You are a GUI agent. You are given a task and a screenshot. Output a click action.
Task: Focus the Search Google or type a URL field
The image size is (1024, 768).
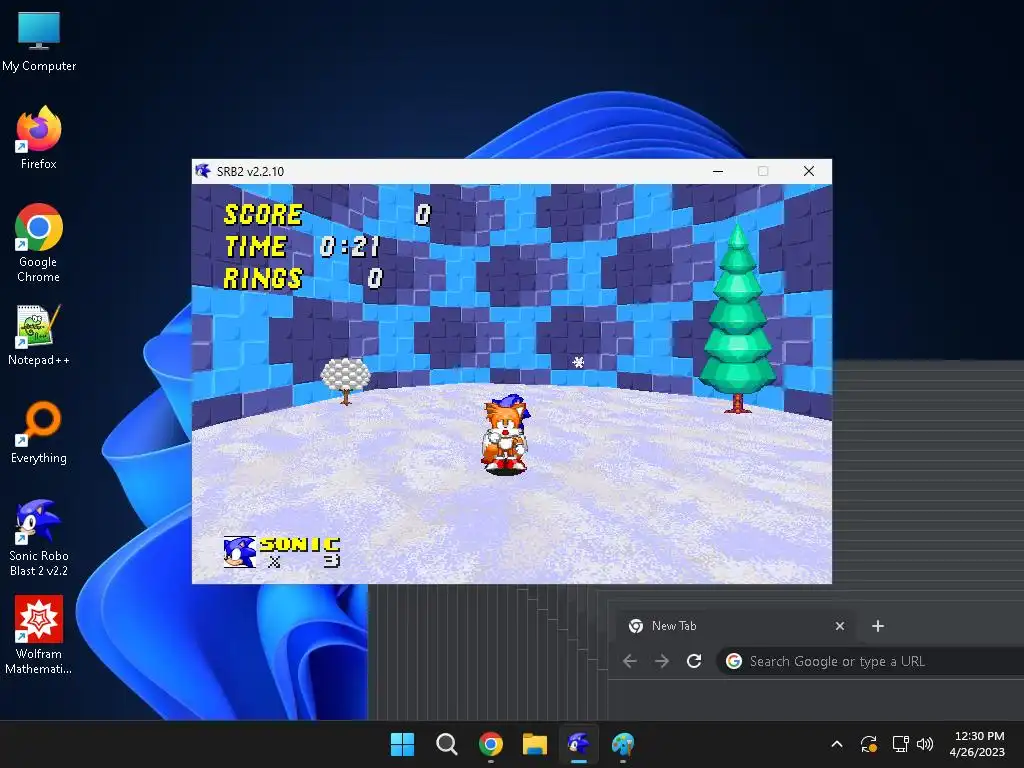pos(870,662)
